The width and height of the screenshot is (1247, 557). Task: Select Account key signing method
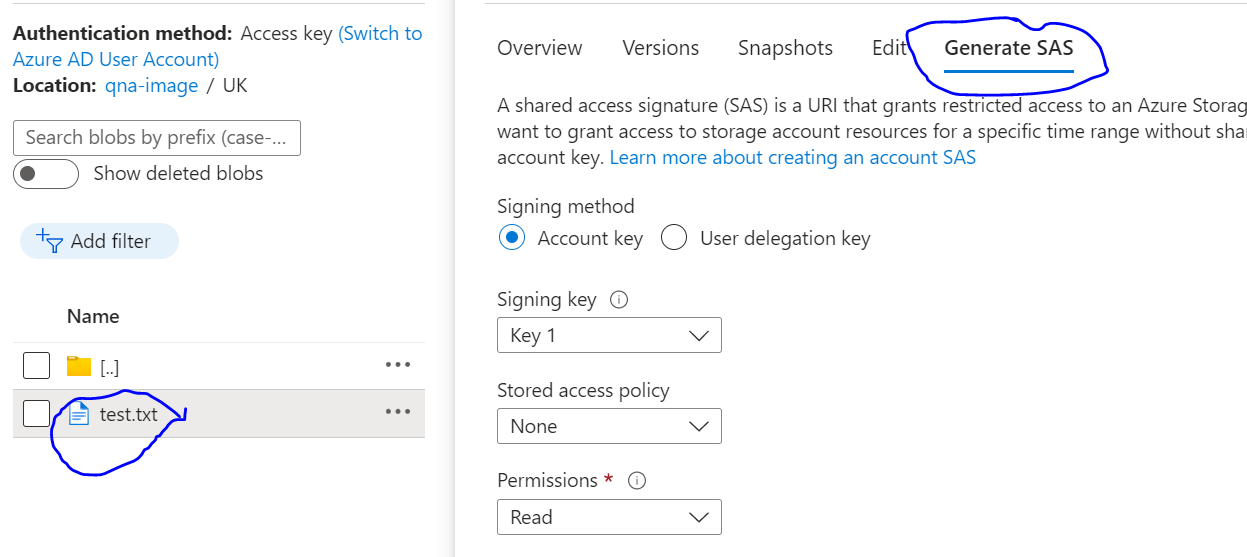point(512,238)
